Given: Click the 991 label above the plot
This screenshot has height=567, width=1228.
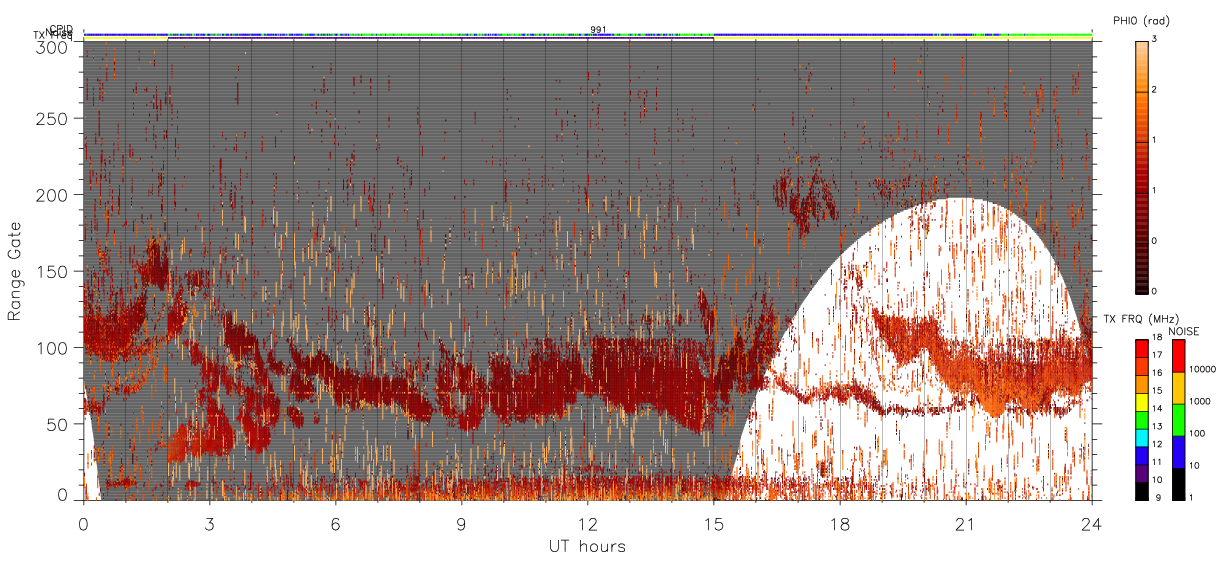Looking at the screenshot, I should [x=598, y=30].
